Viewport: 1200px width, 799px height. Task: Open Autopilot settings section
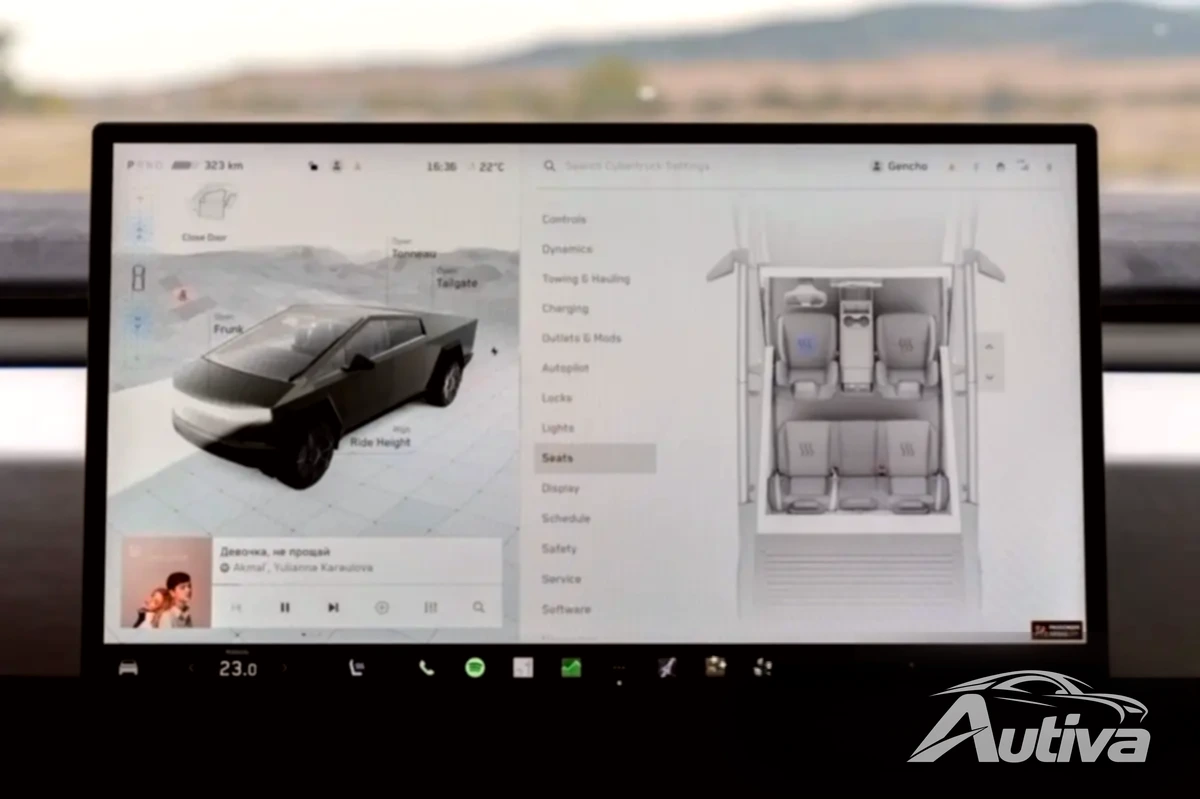click(x=565, y=368)
